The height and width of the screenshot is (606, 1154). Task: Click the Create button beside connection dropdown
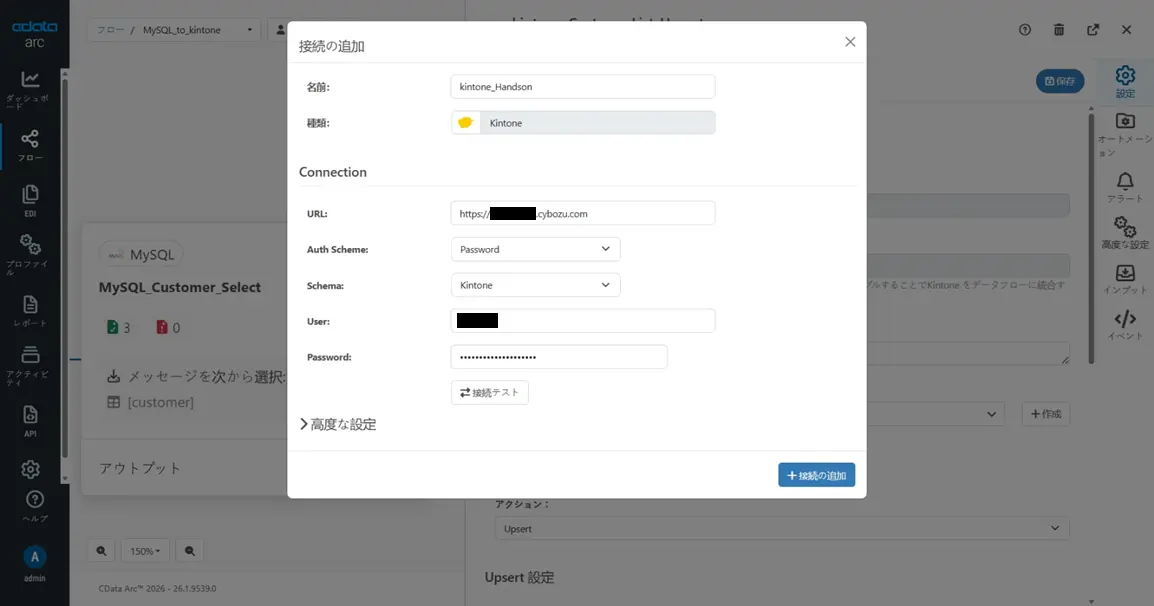point(1045,414)
